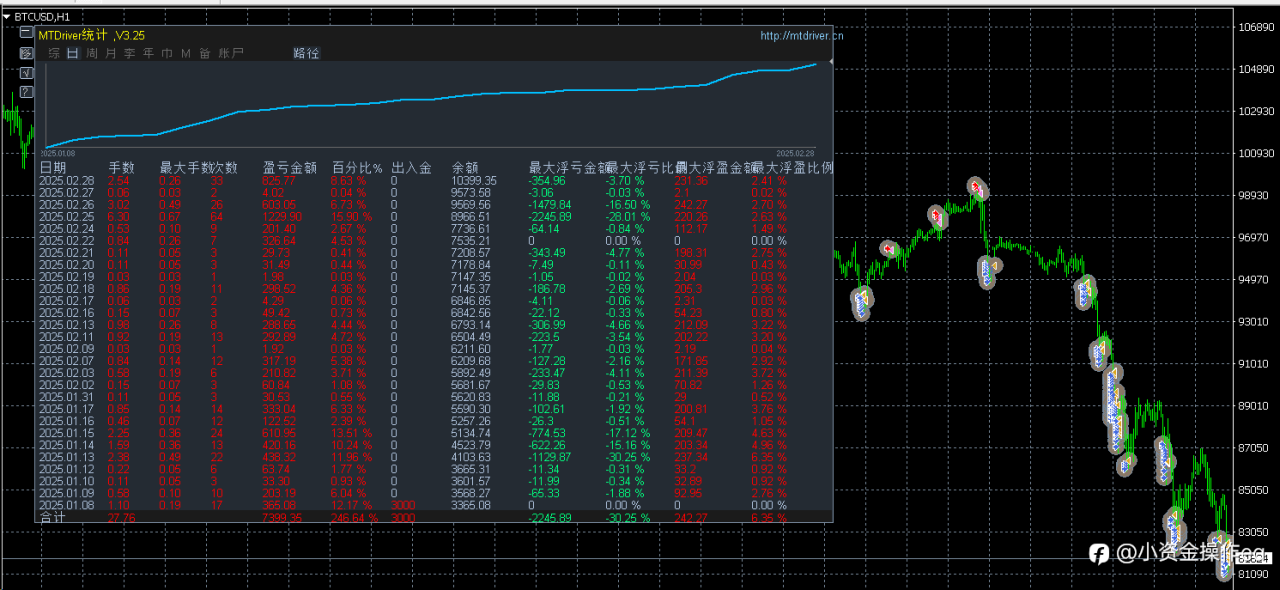Click the 合计 totals row label
The image size is (1280, 590).
click(x=53, y=517)
